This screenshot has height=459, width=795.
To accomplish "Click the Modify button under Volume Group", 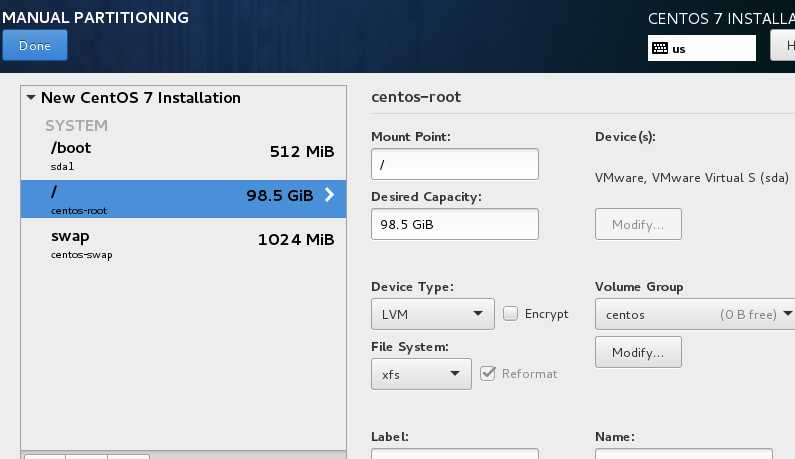I will (638, 352).
